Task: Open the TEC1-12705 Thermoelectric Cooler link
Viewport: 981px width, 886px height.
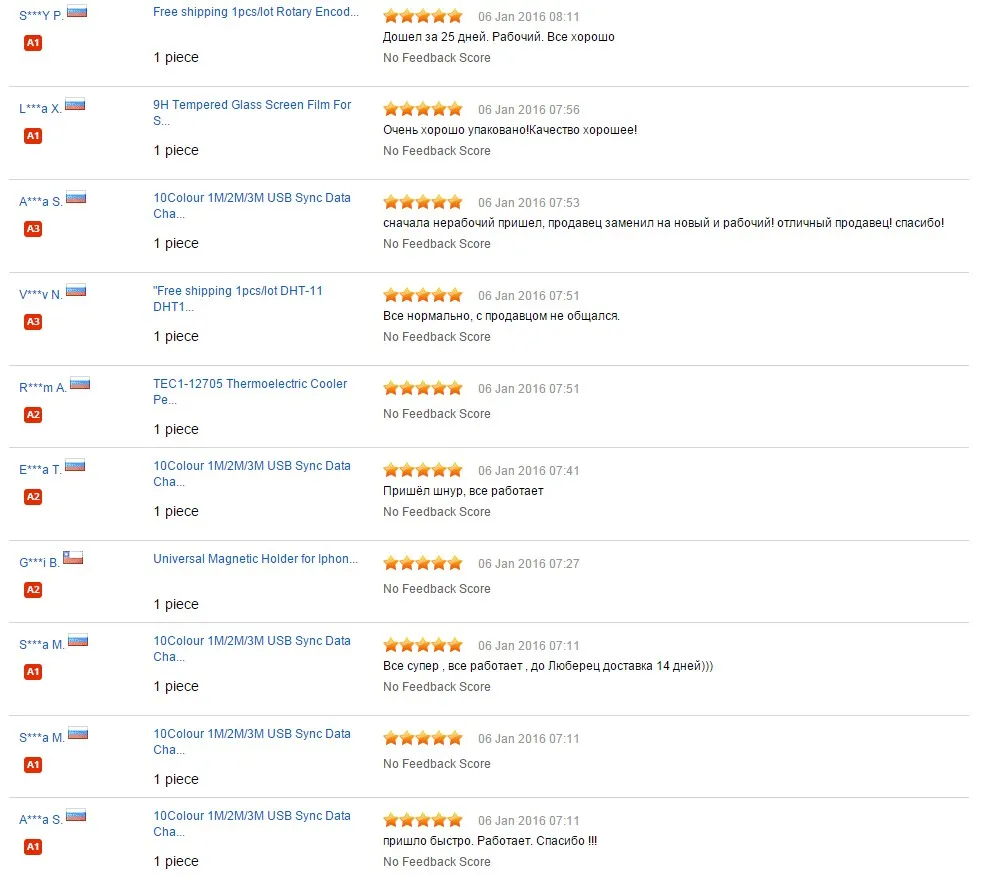Action: pos(250,392)
